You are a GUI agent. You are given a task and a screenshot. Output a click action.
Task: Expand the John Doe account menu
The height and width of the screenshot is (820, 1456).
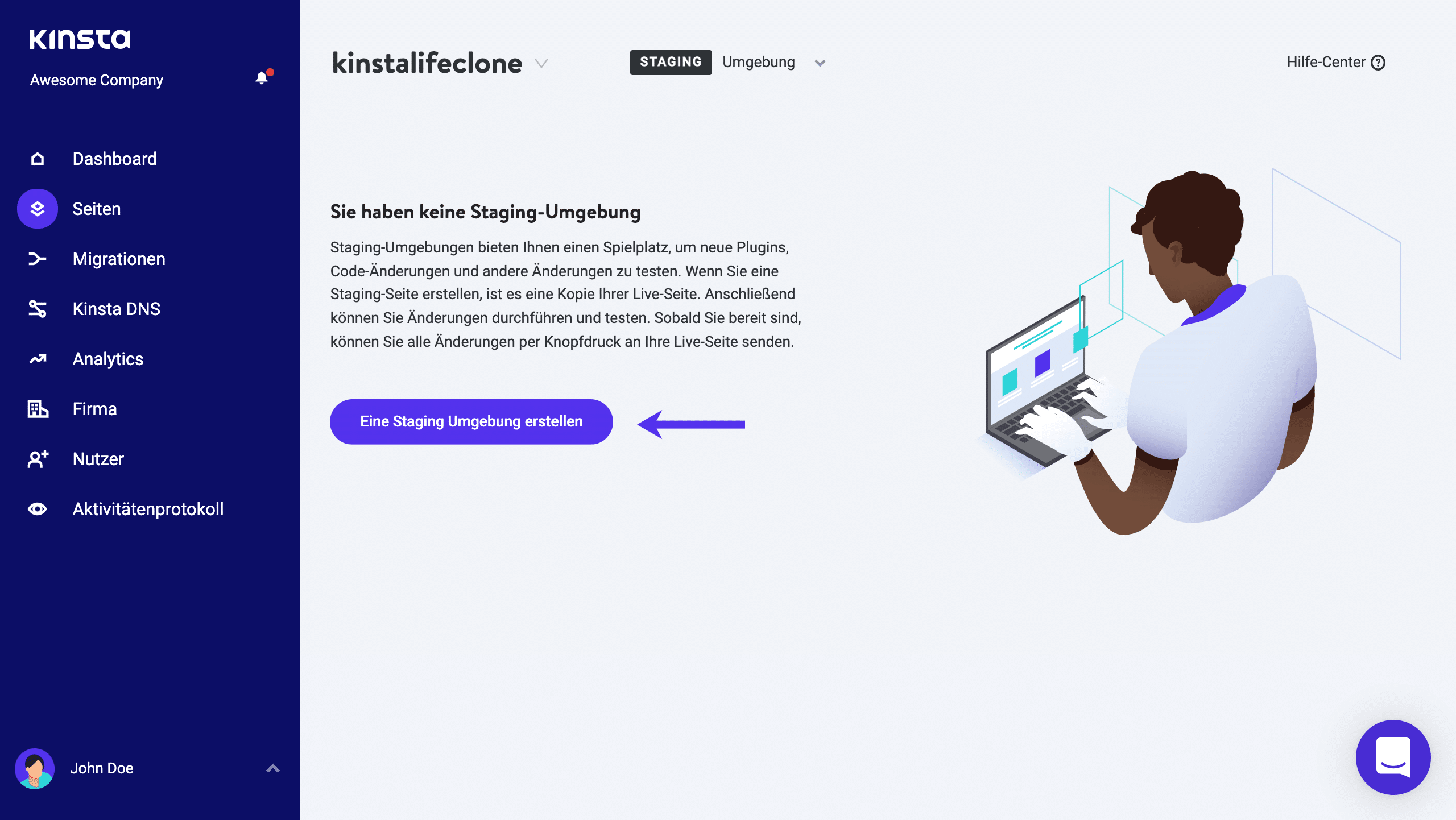click(x=272, y=768)
